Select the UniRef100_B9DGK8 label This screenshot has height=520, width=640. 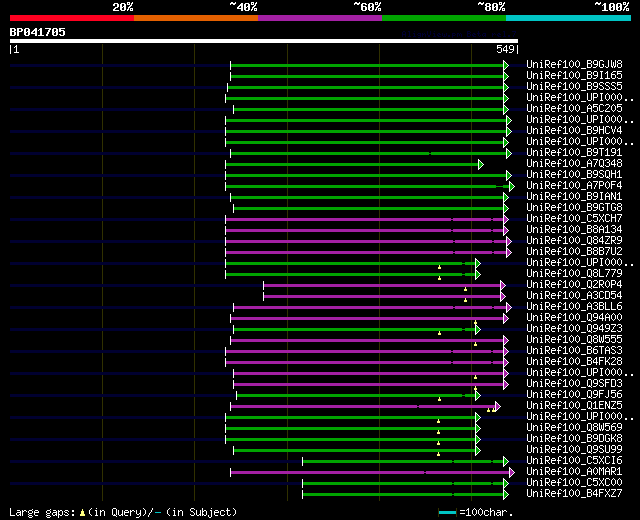coord(574,438)
